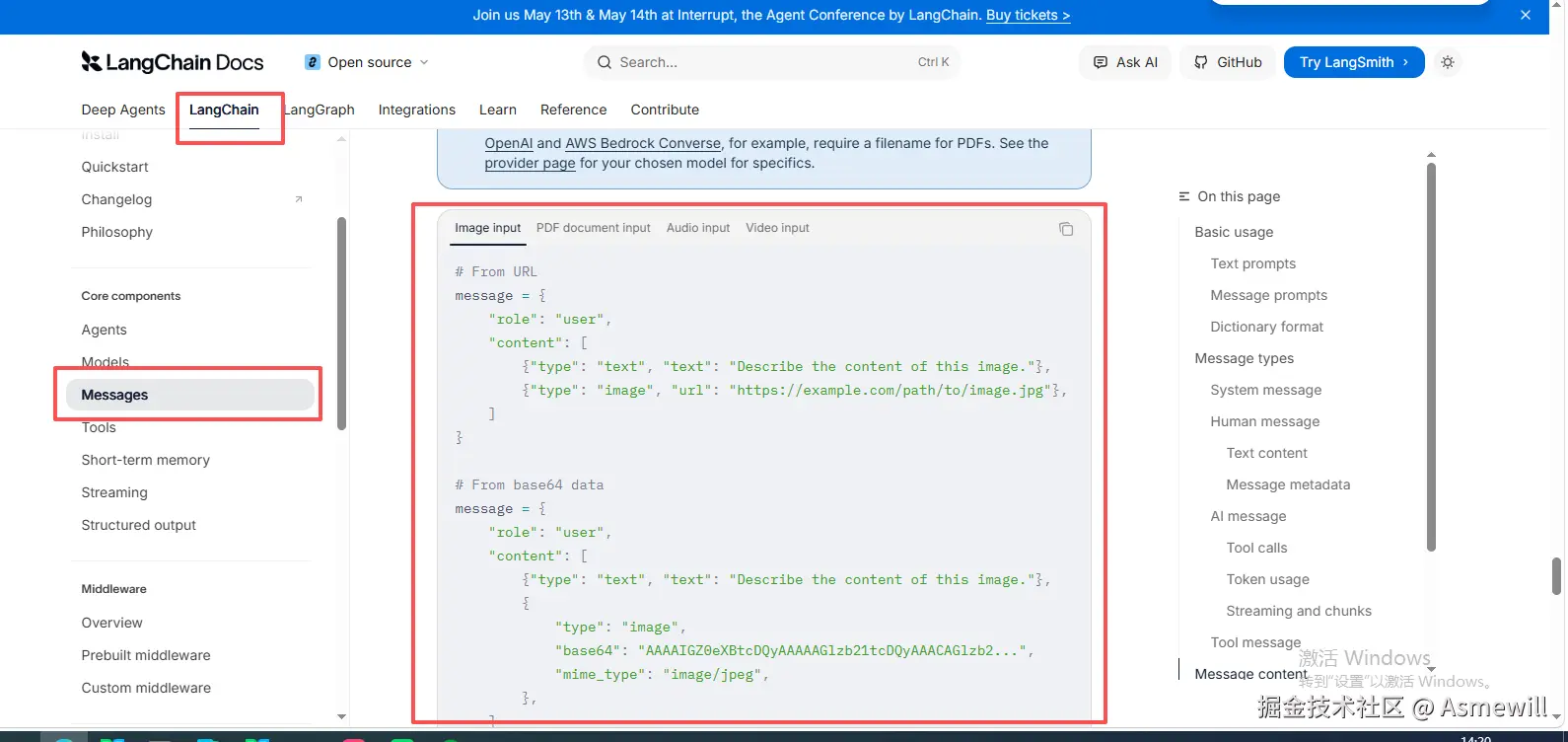Open the Reference tab
The image size is (1568, 742).
[x=573, y=110]
